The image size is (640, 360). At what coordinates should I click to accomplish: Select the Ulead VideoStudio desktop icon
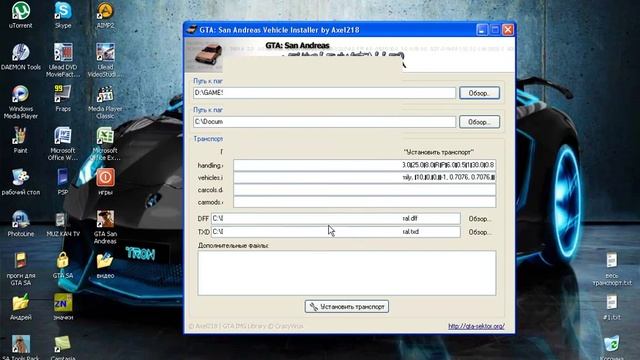point(105,60)
